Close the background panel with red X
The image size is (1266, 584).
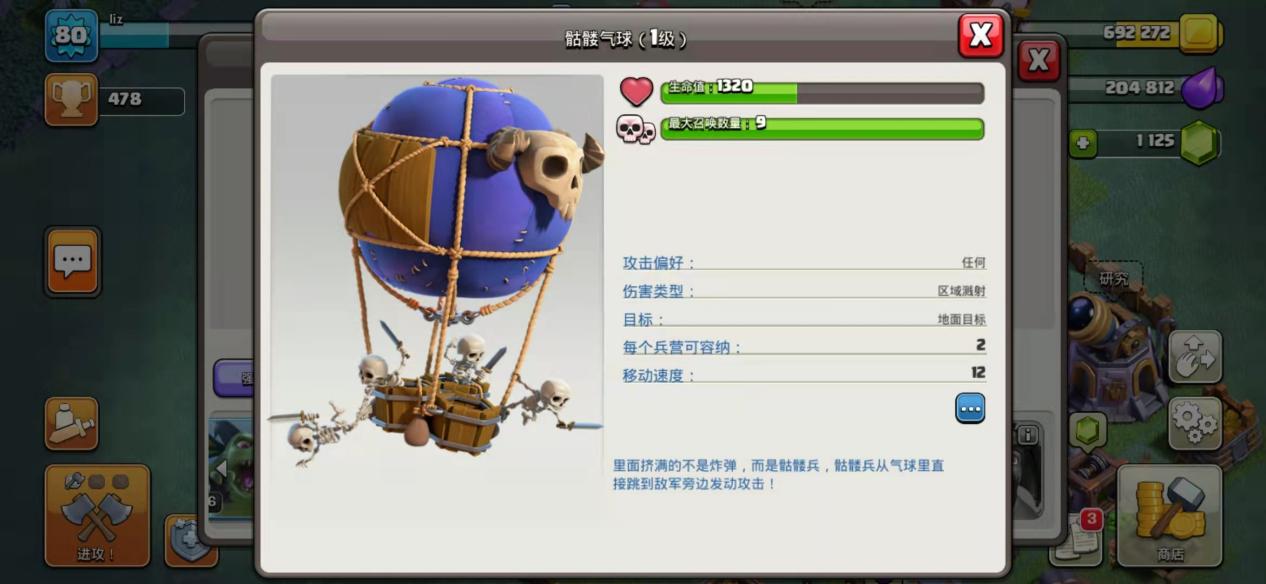[x=1039, y=61]
